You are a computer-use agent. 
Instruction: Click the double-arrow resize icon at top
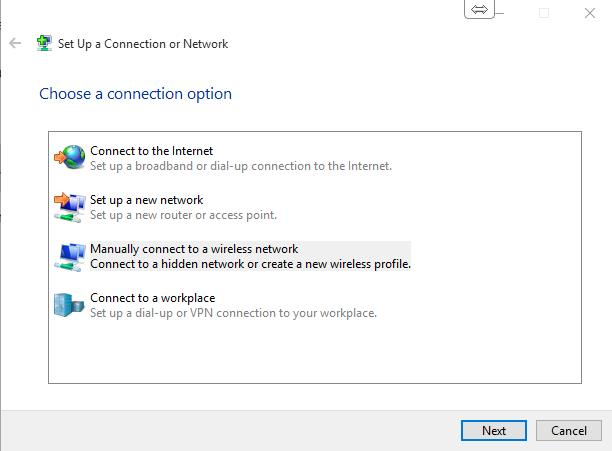click(479, 9)
